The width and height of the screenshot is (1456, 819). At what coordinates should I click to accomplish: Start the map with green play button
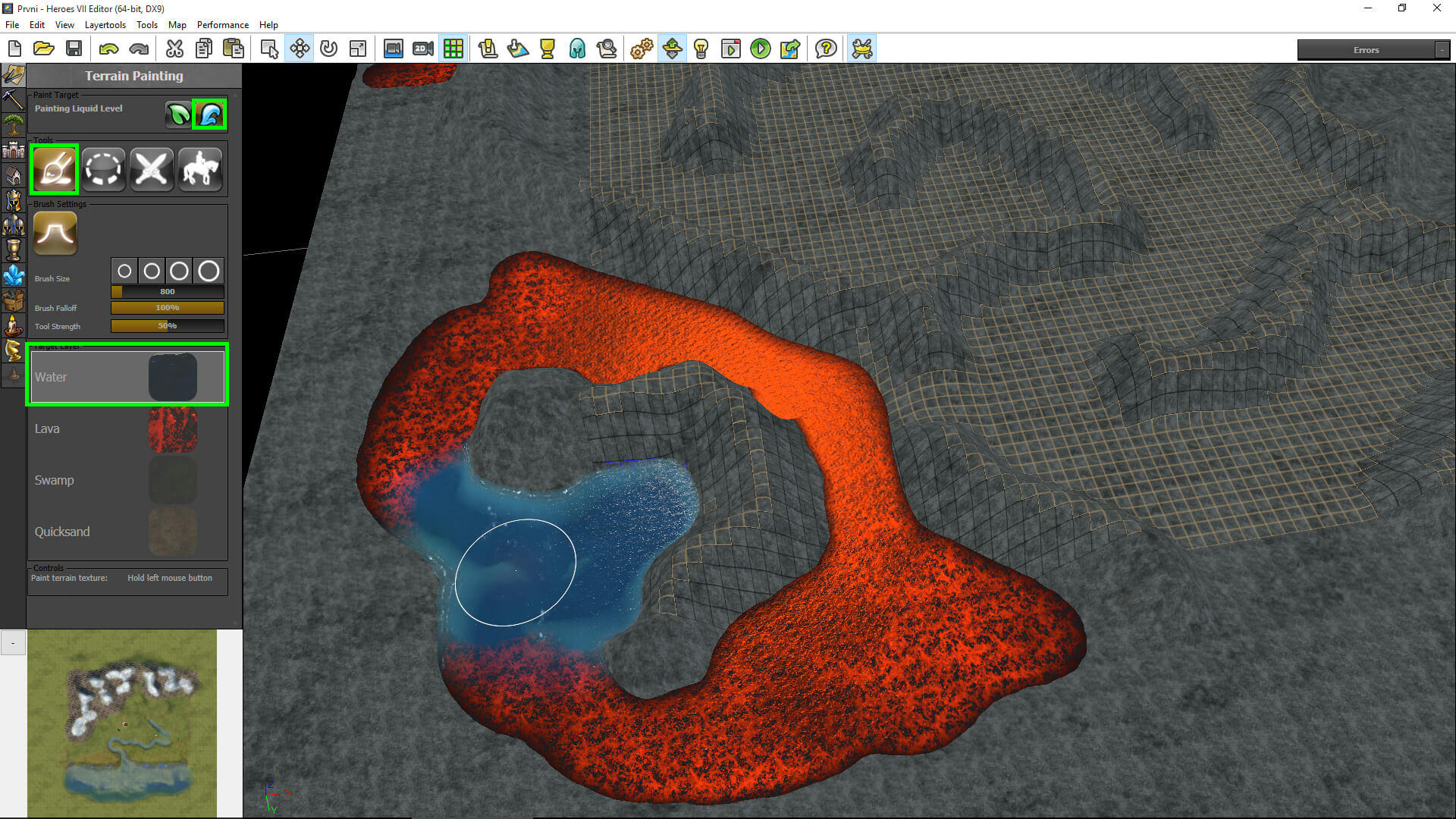tap(760, 49)
